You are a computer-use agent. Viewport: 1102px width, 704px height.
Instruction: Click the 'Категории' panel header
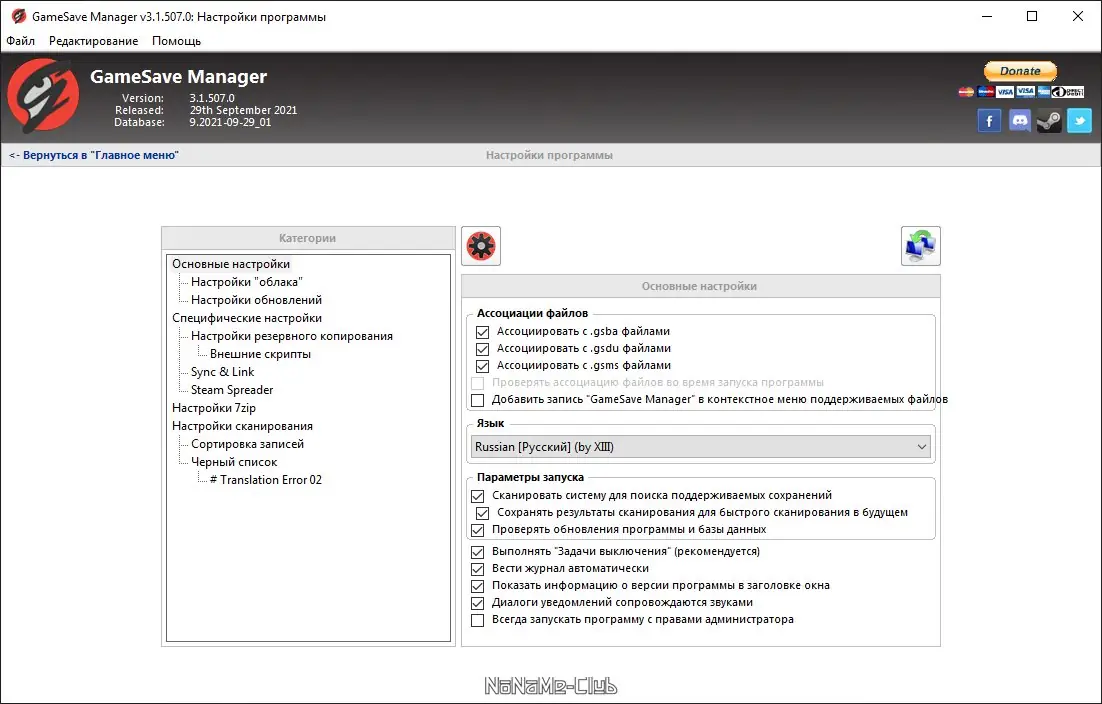(308, 238)
